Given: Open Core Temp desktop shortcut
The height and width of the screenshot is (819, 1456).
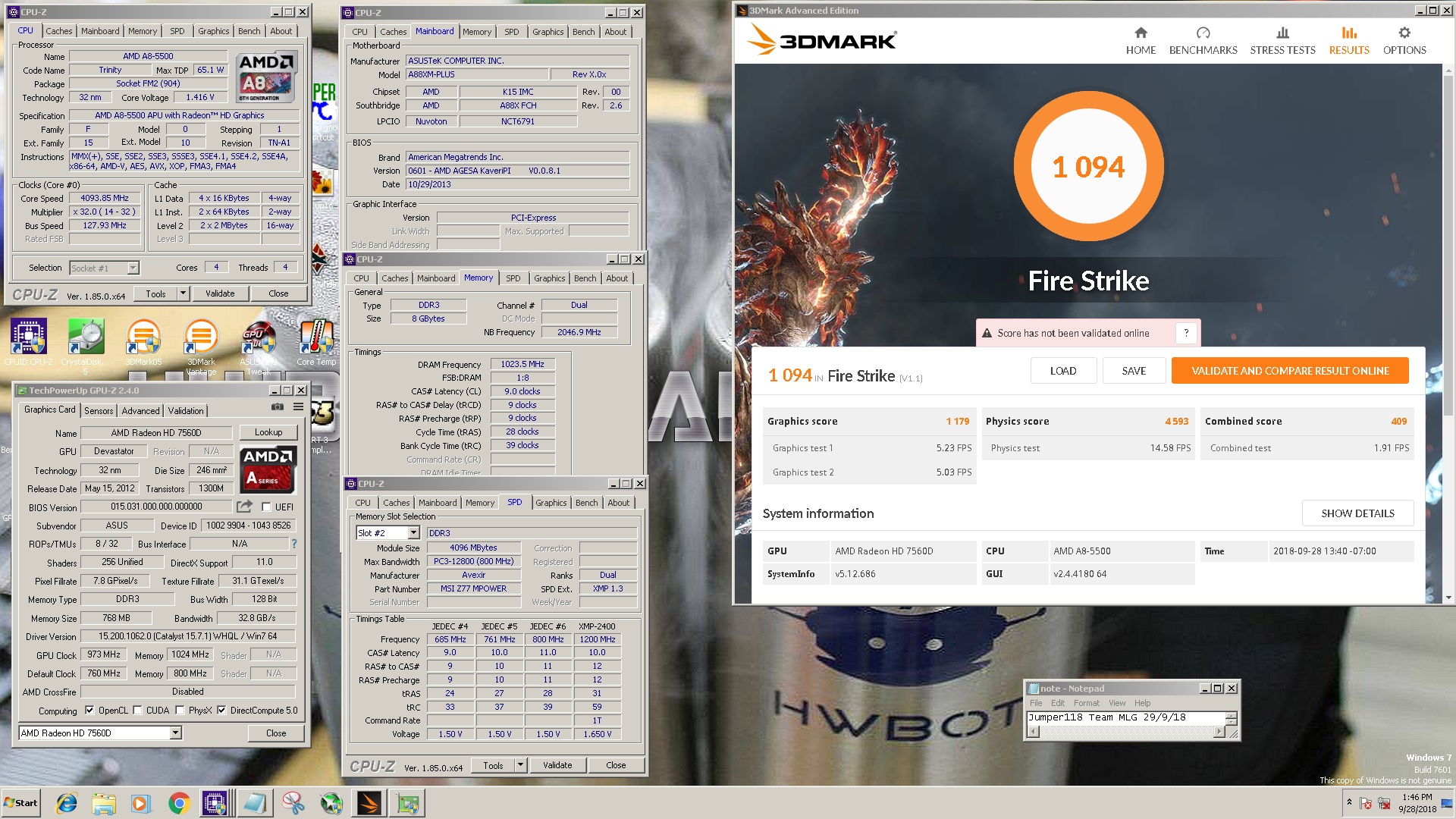Looking at the screenshot, I should pyautogui.click(x=316, y=343).
